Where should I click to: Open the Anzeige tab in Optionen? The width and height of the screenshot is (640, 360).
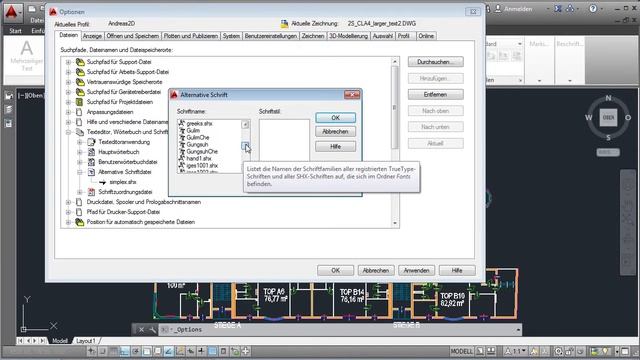coord(92,36)
